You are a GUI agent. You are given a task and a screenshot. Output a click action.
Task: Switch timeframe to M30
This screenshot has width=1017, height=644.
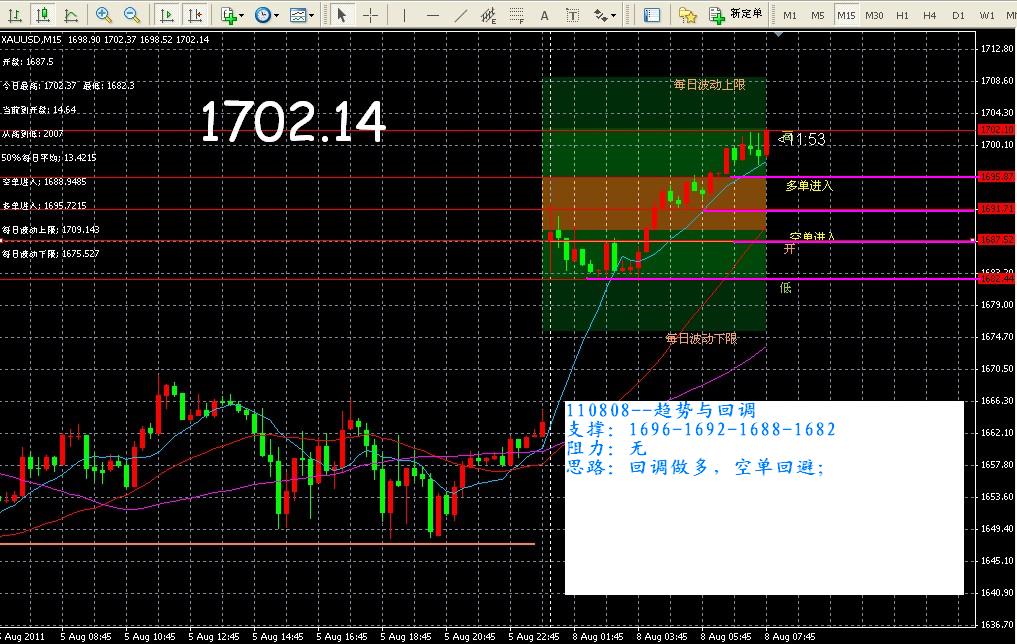tap(874, 15)
